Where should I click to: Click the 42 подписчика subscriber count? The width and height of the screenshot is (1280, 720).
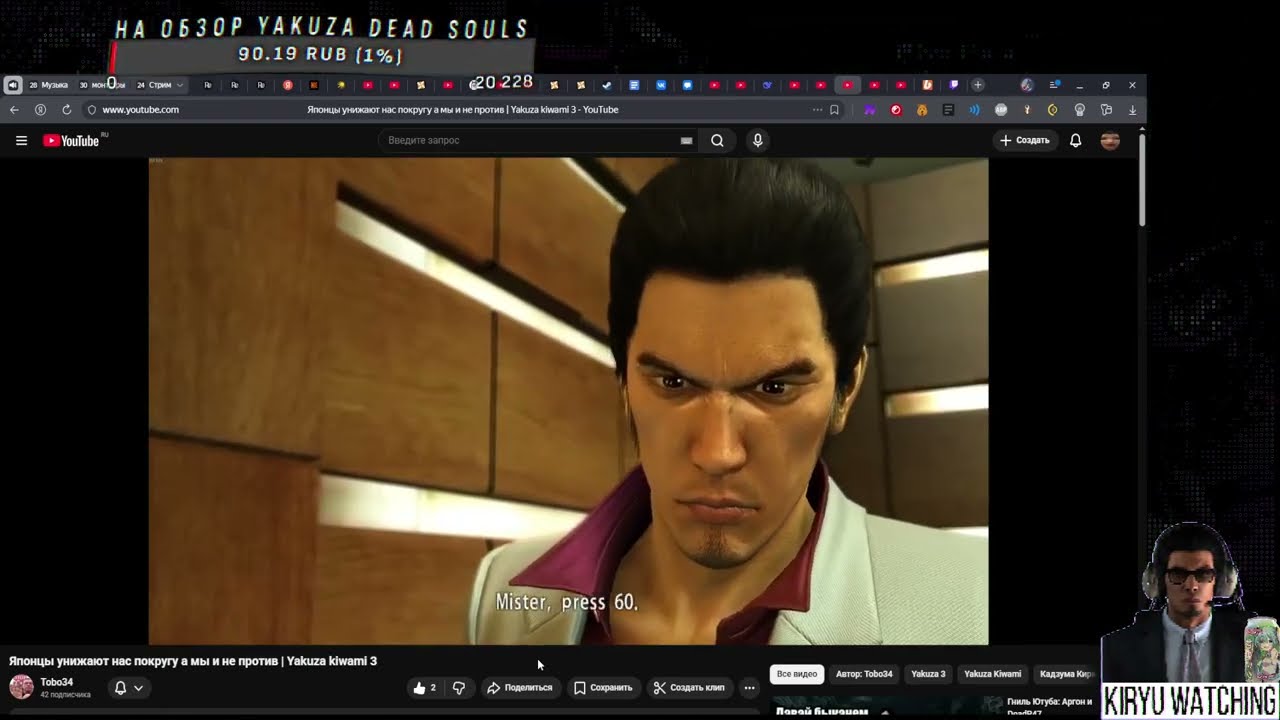tap(65, 694)
